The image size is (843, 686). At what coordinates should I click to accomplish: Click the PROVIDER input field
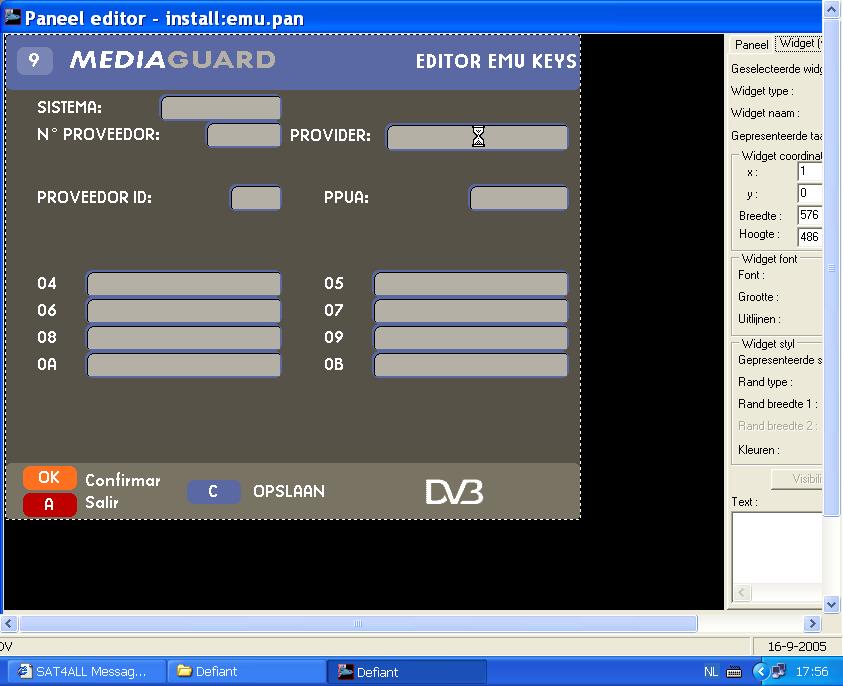[x=477, y=137]
